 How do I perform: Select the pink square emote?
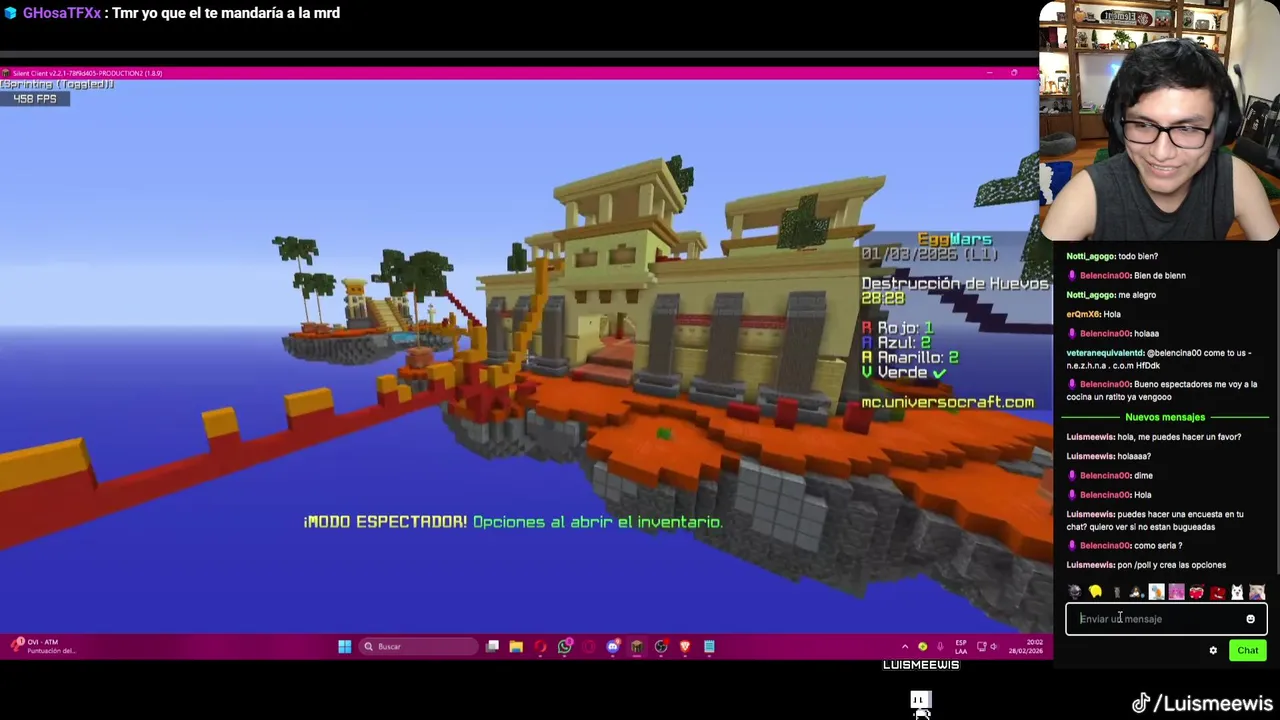tap(1177, 592)
